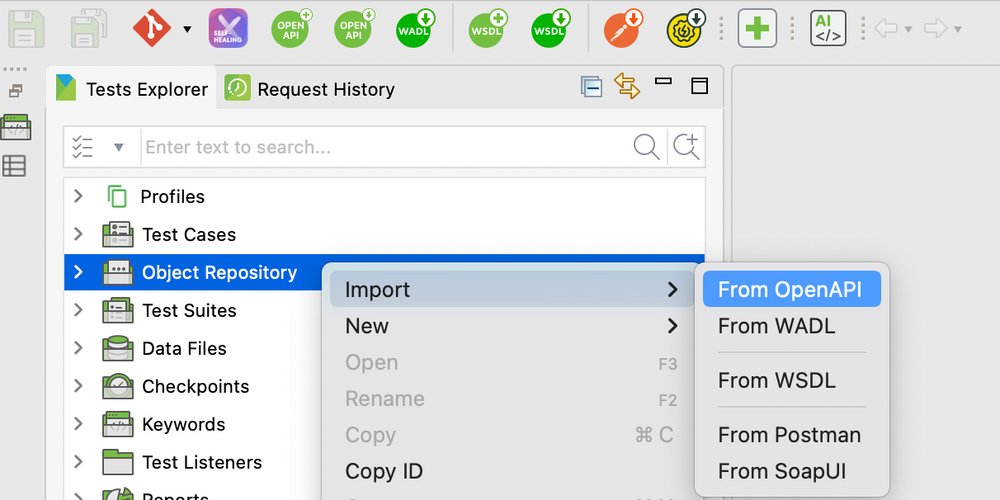Click the advanced search magnifier icon

tap(686, 147)
